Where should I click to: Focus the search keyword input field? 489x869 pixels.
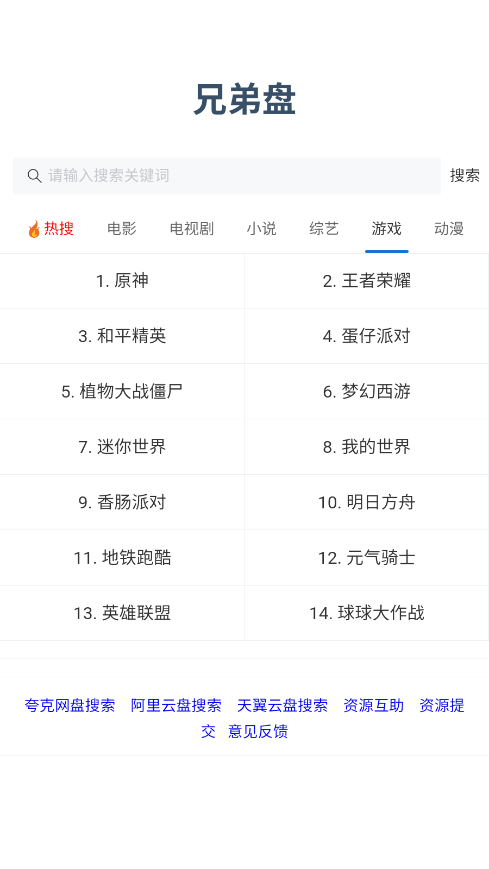pos(227,176)
